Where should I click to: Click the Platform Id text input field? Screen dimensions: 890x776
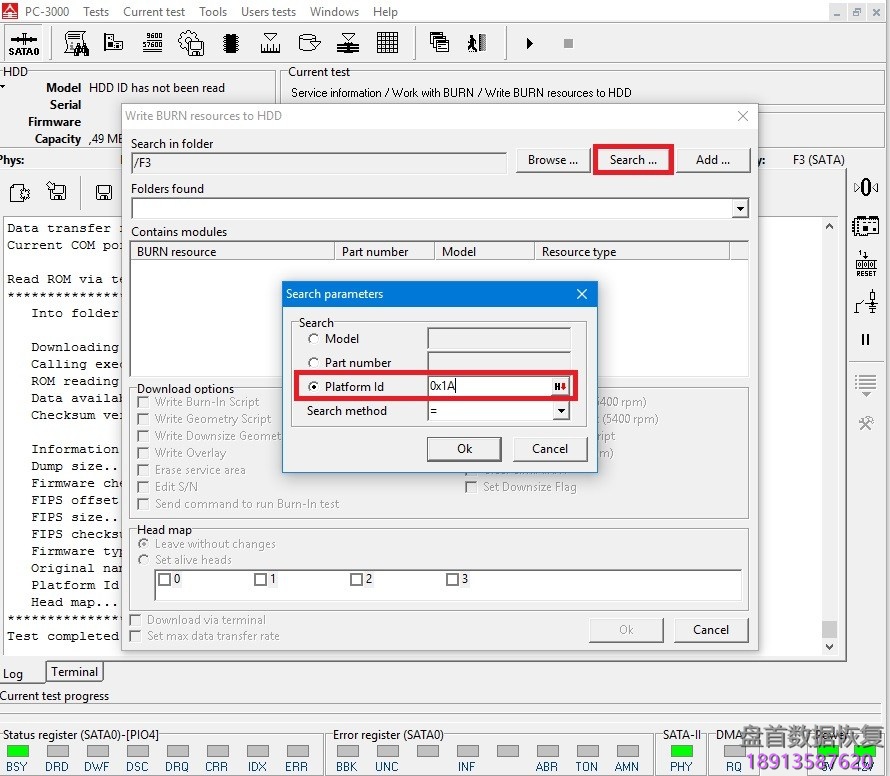click(x=488, y=387)
